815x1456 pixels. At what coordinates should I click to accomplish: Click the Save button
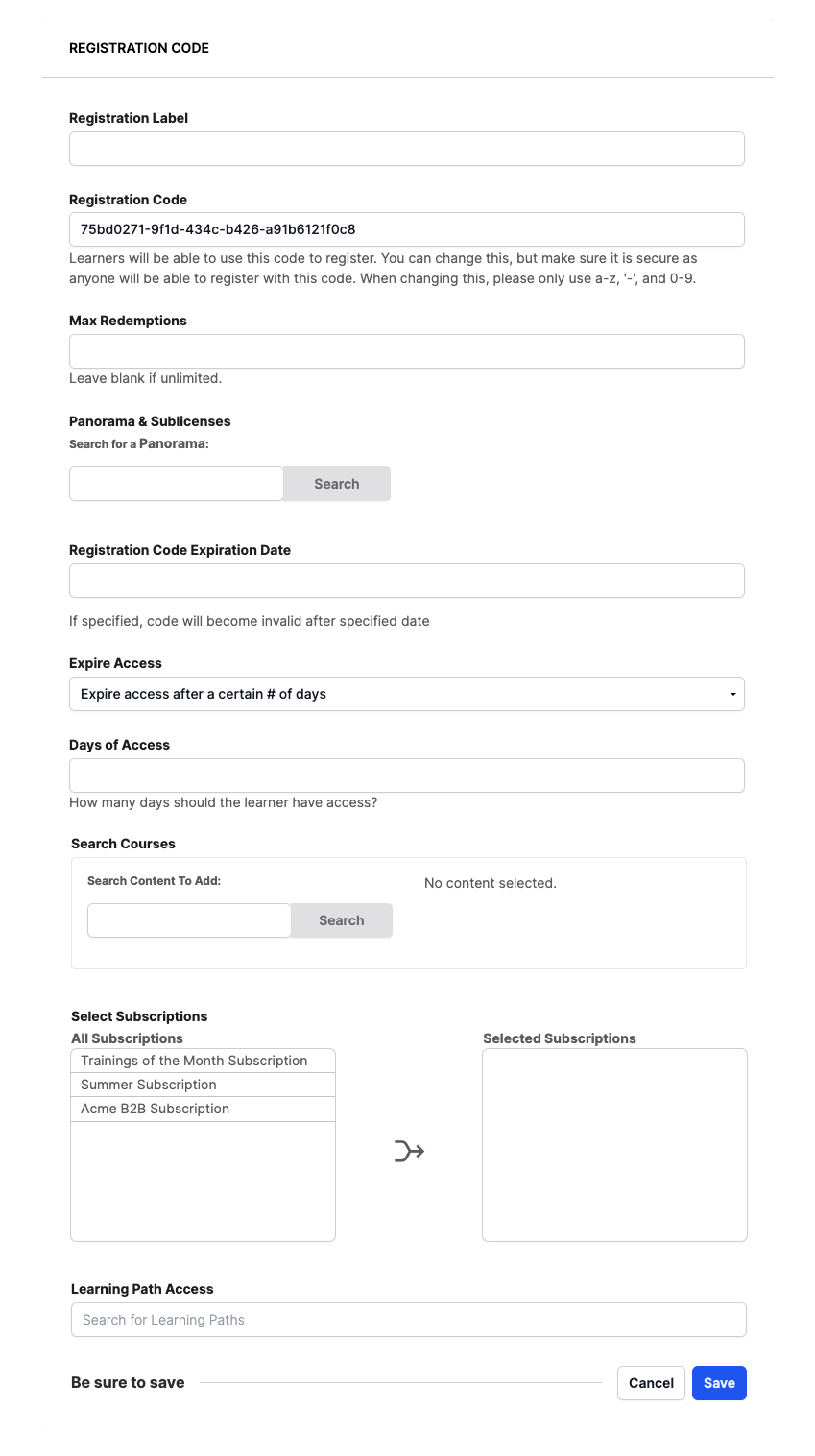pos(719,1382)
